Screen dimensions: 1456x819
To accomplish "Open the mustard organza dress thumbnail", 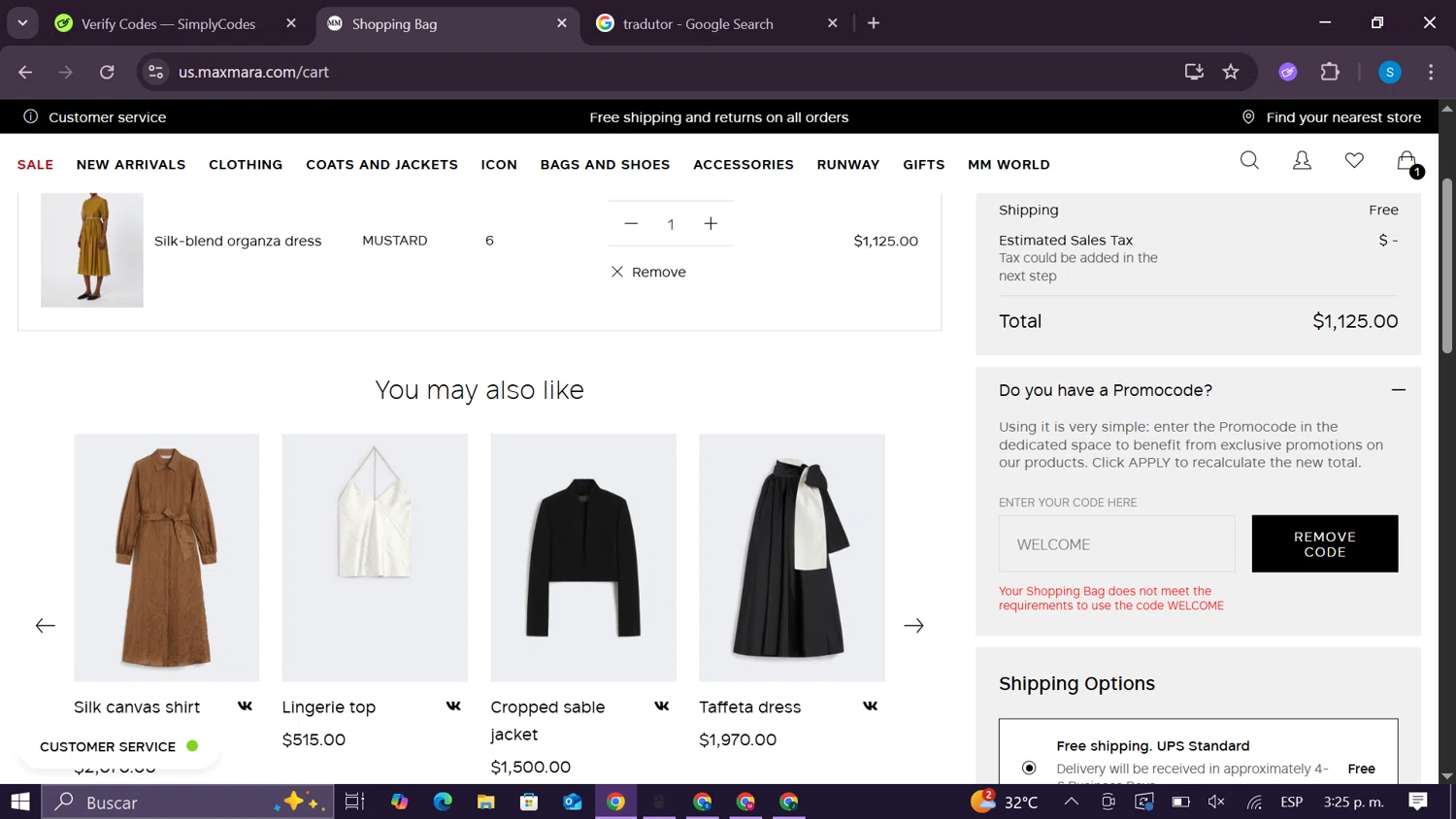I will (x=92, y=250).
